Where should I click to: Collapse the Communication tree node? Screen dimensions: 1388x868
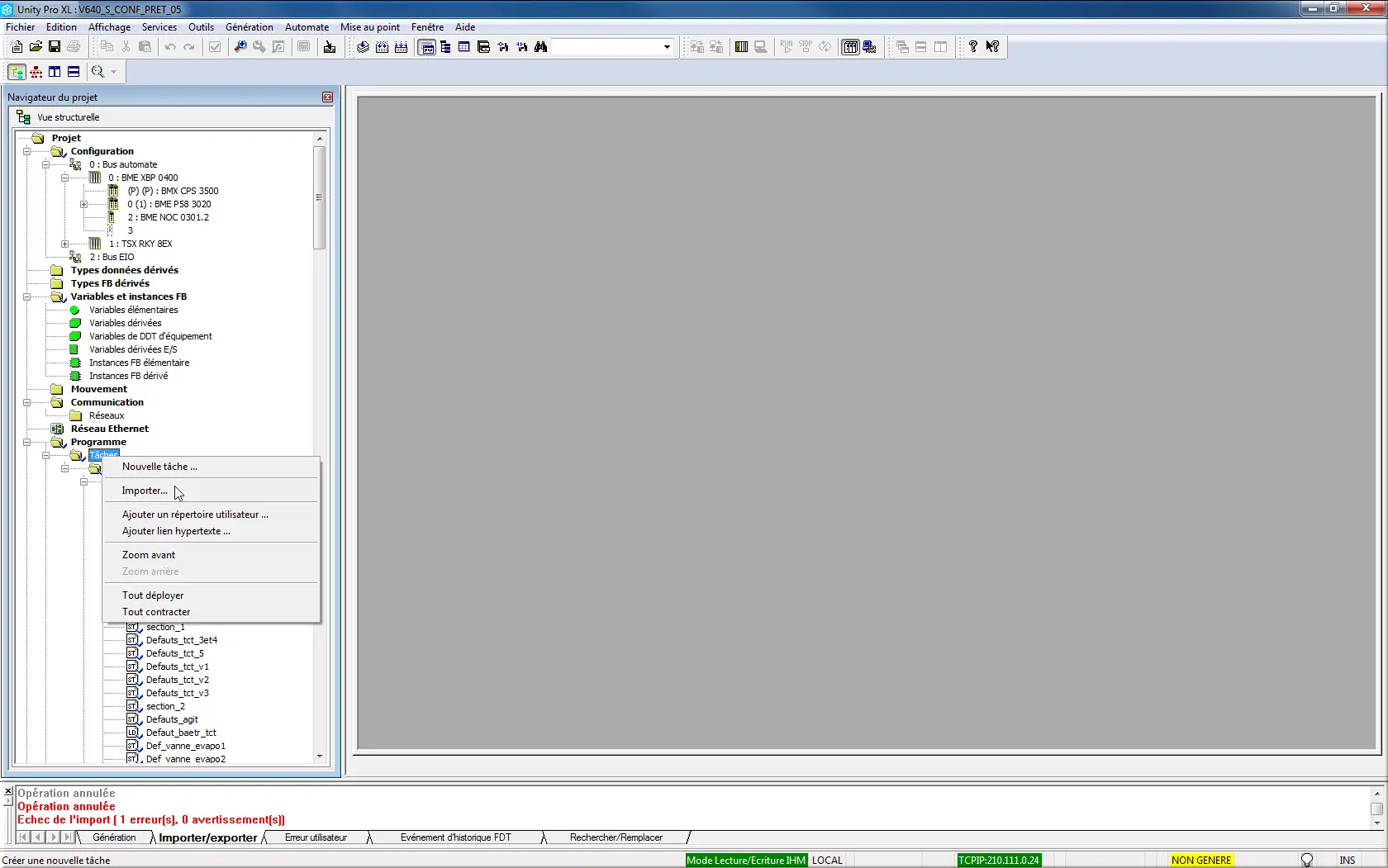27,402
